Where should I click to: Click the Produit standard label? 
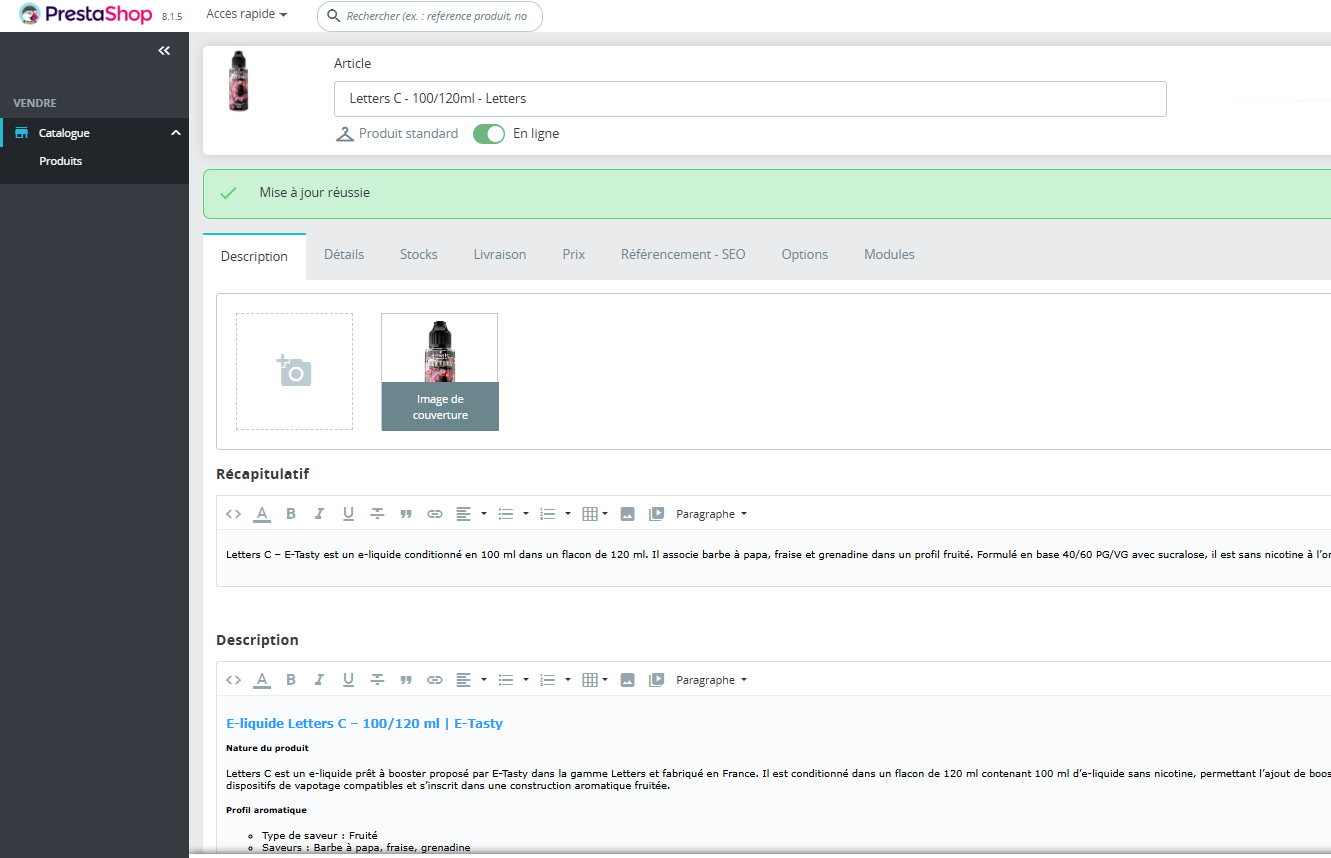(x=408, y=134)
